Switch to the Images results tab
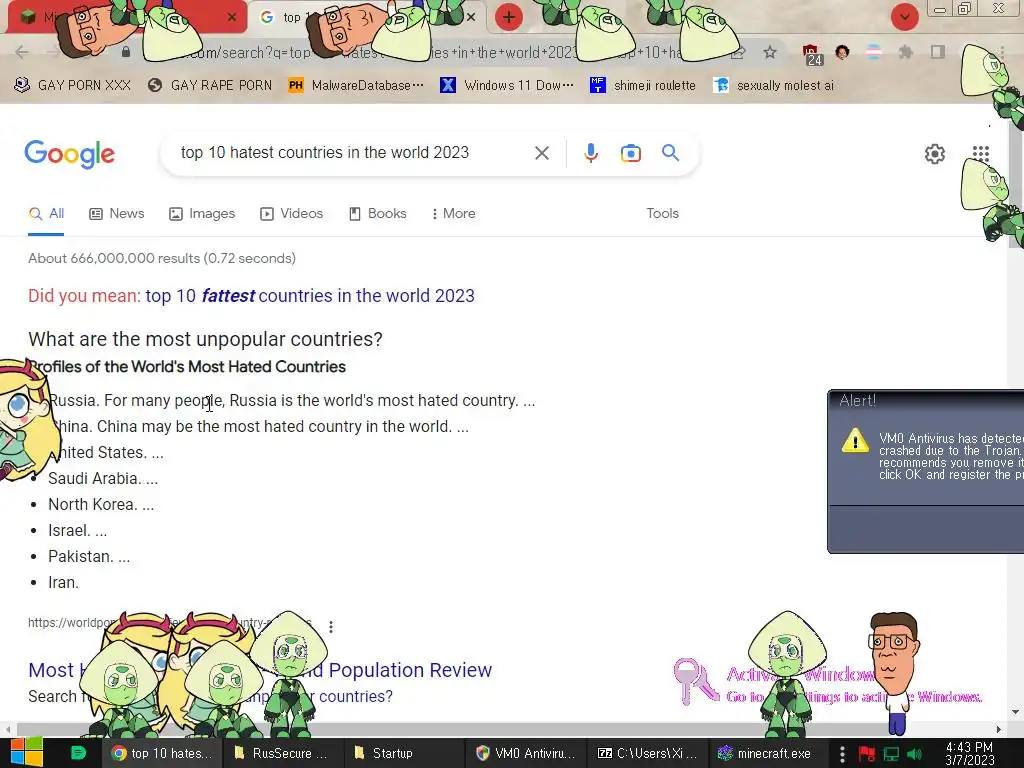 click(202, 214)
